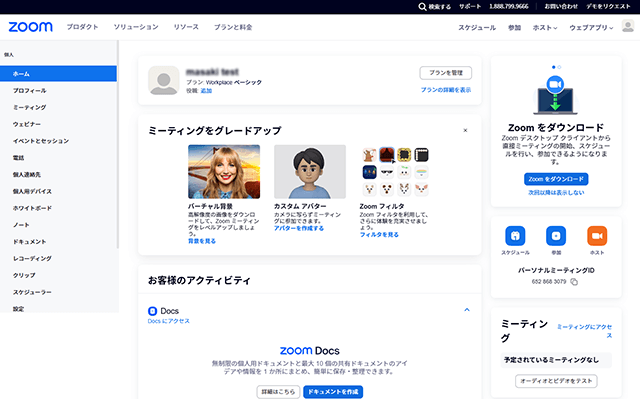Click the phone number 1.888.799.9666

(509, 7)
